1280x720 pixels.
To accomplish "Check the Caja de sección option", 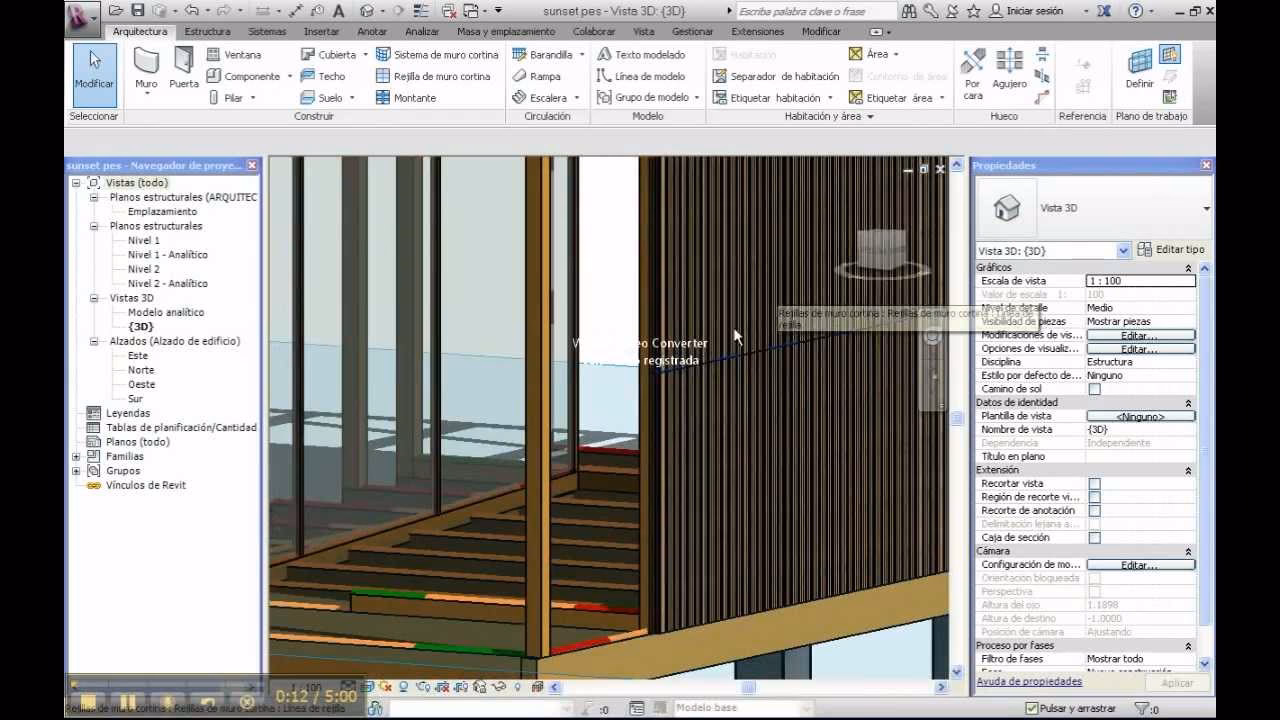I will click(1096, 537).
